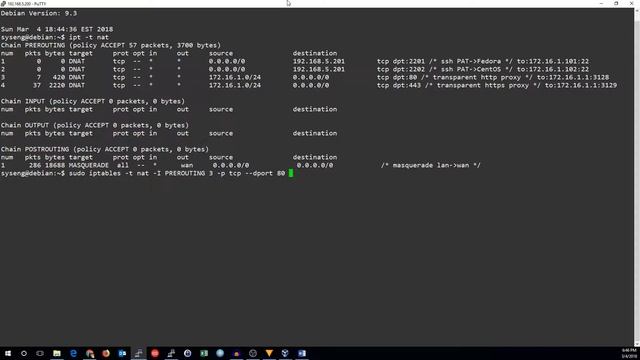Click 'tcp dpt:2201' in rule 1
The image size is (640, 360).
(x=401, y=61)
